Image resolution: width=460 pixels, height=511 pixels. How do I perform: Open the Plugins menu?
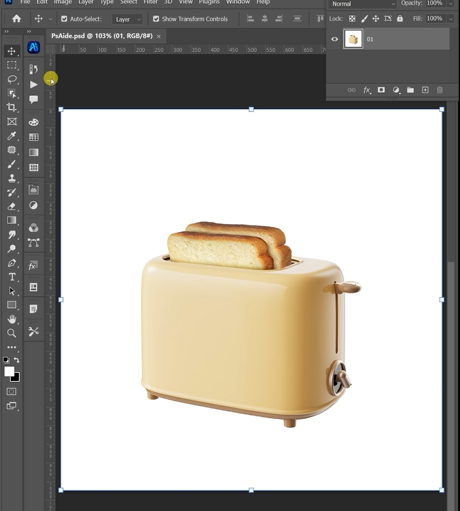coord(209,2)
